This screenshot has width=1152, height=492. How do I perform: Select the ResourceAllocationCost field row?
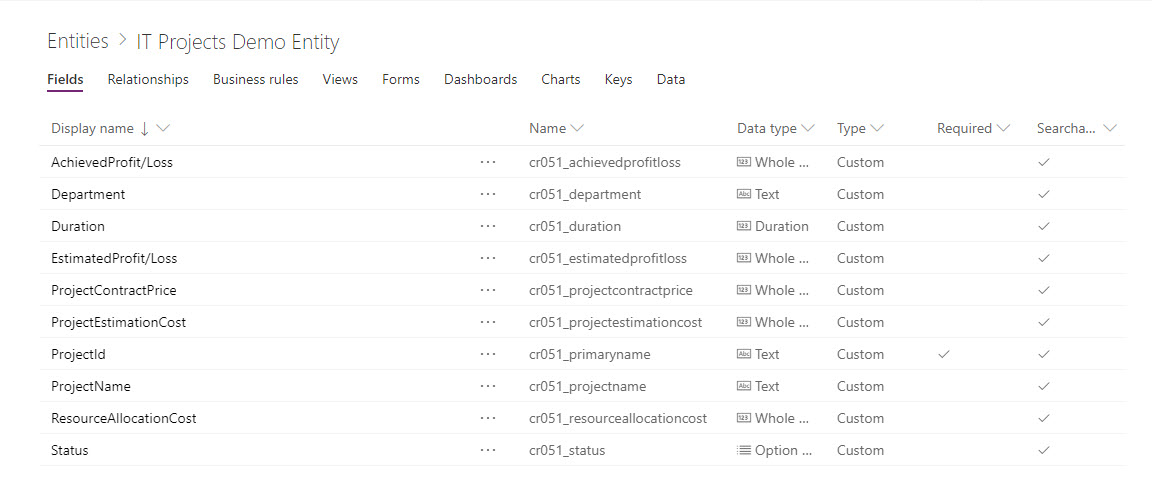pyautogui.click(x=124, y=418)
